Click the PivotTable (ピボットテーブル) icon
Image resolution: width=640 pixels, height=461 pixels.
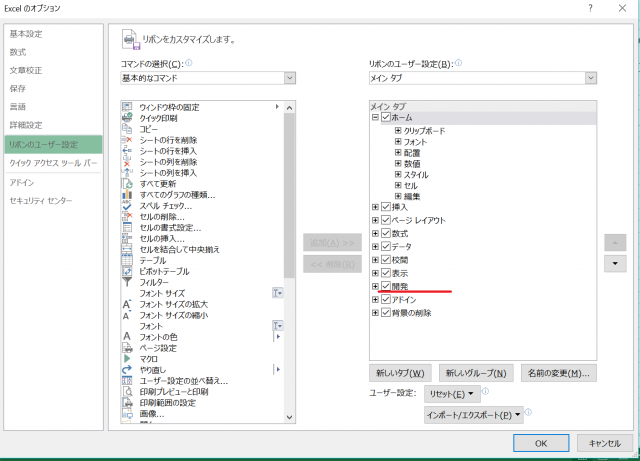[128, 271]
